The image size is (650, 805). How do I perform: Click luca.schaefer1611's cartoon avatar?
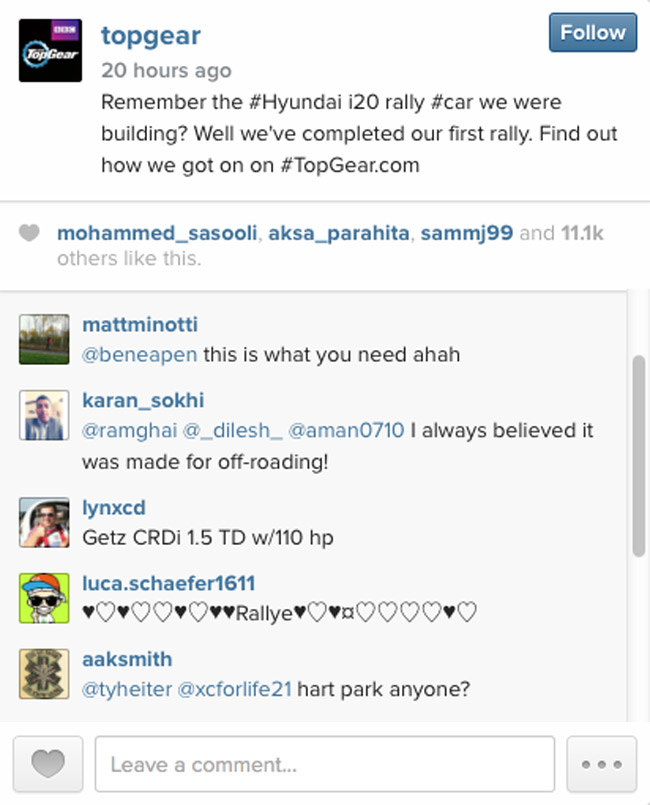click(x=44, y=598)
